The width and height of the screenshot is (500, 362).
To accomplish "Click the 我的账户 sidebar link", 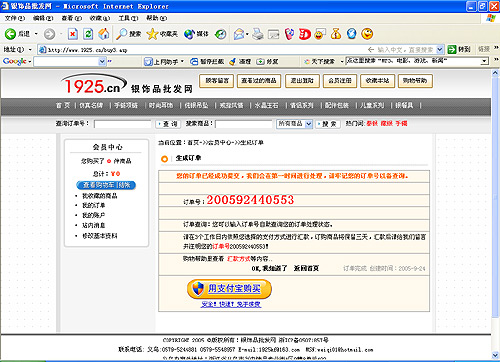I will click(94, 215).
